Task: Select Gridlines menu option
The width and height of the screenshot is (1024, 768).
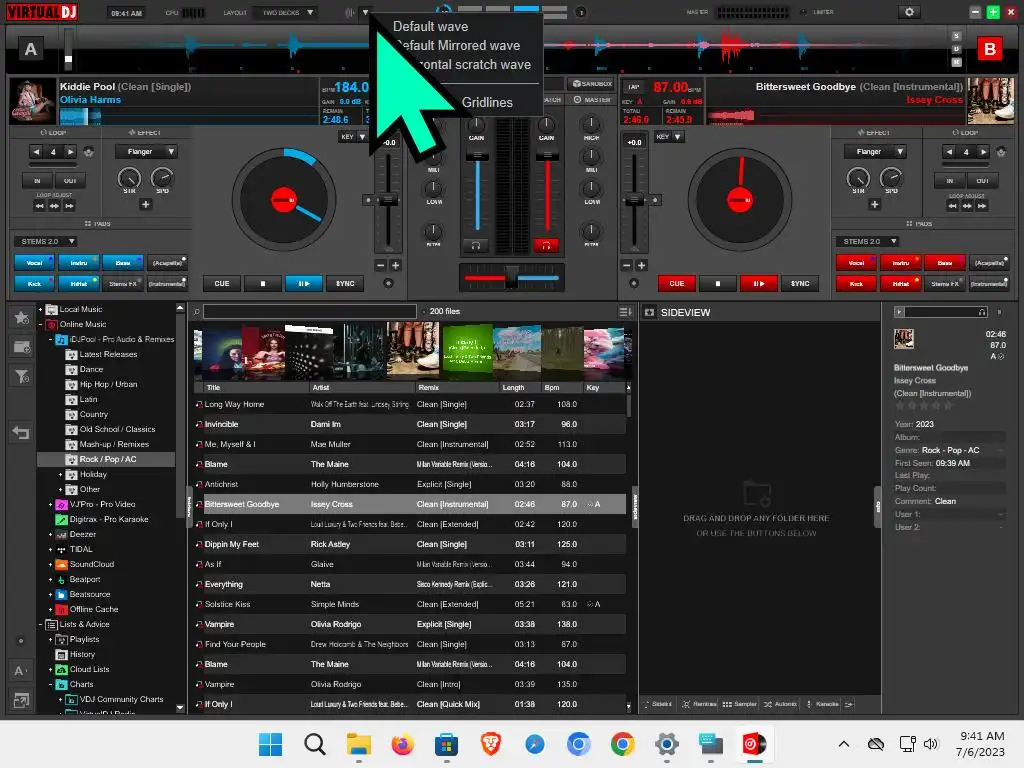Action: [487, 103]
